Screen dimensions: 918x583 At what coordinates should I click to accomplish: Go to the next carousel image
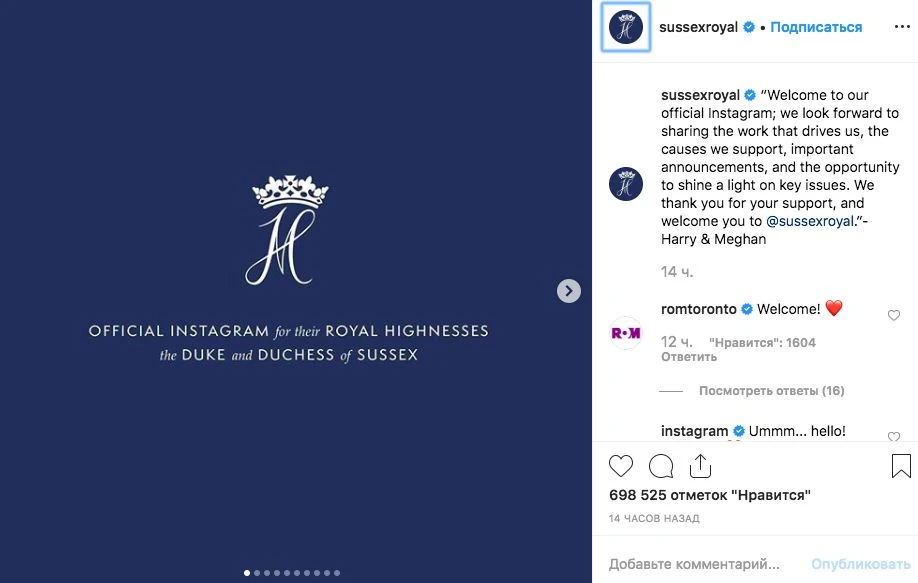click(x=568, y=291)
